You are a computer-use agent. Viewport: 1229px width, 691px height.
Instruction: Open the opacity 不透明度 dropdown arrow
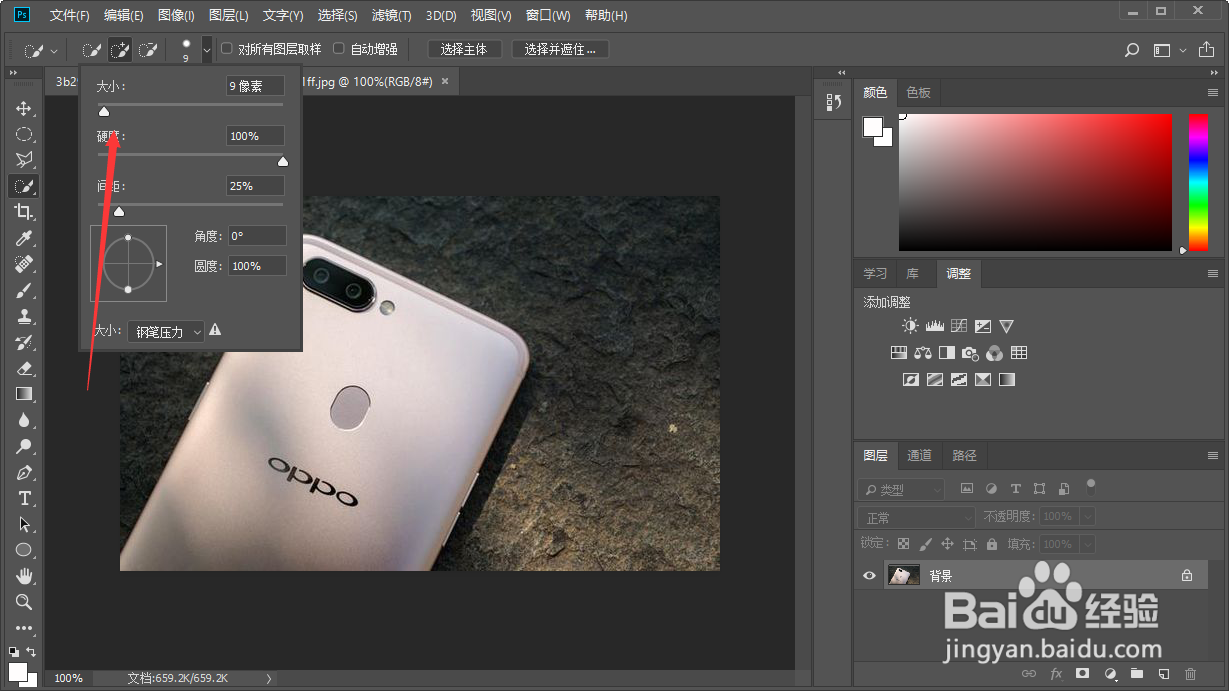coord(1088,517)
